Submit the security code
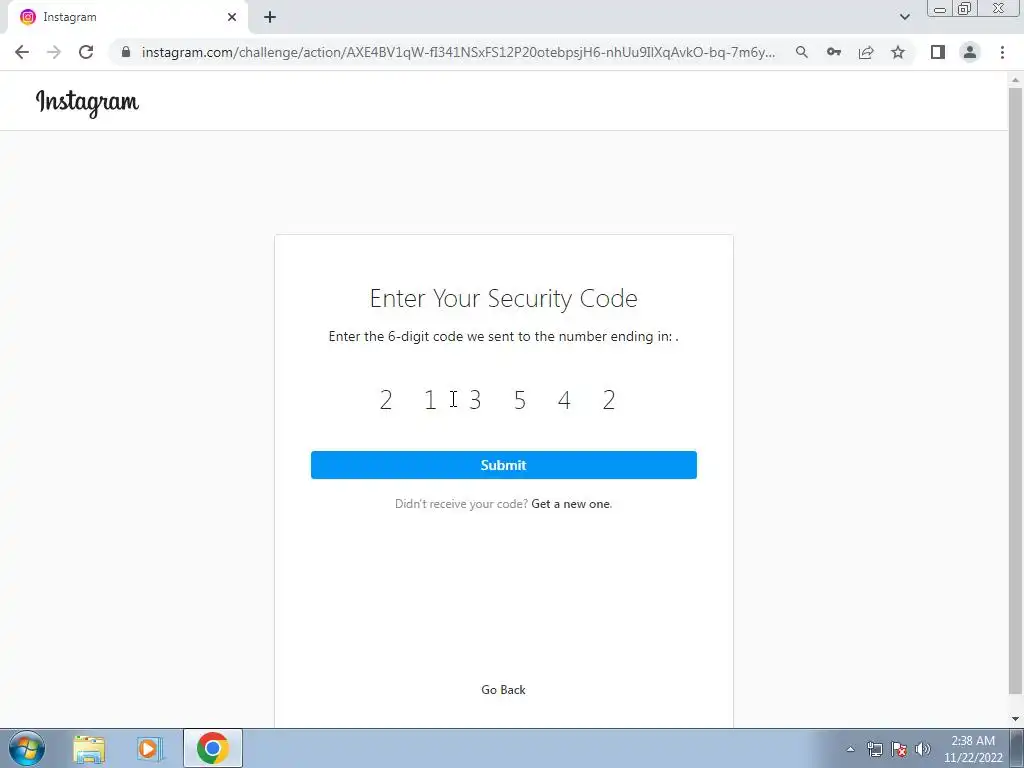This screenshot has width=1024, height=768. [x=504, y=465]
